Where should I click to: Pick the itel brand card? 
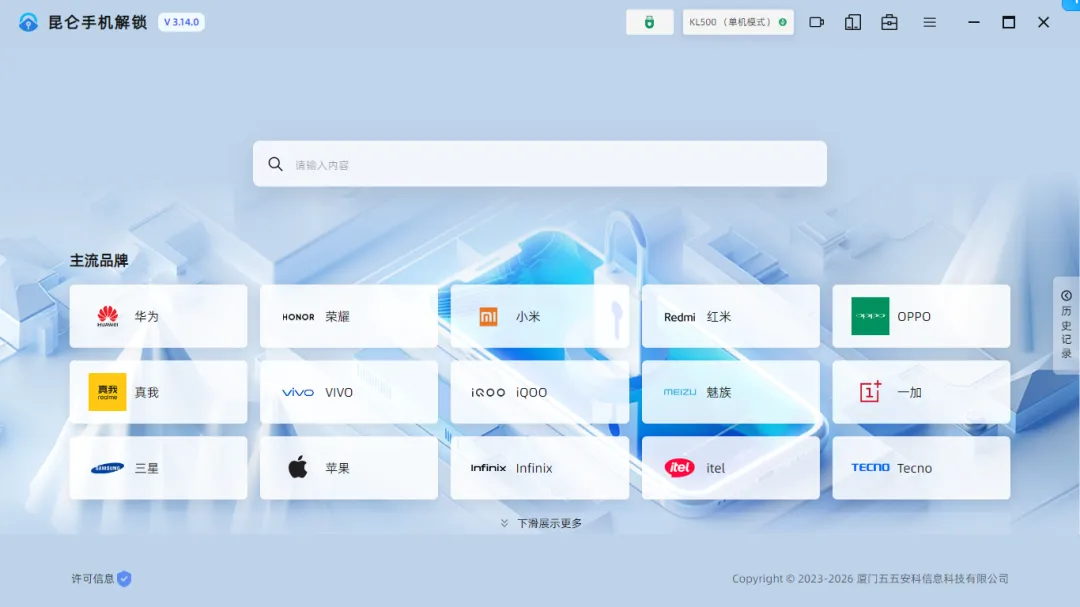[730, 468]
